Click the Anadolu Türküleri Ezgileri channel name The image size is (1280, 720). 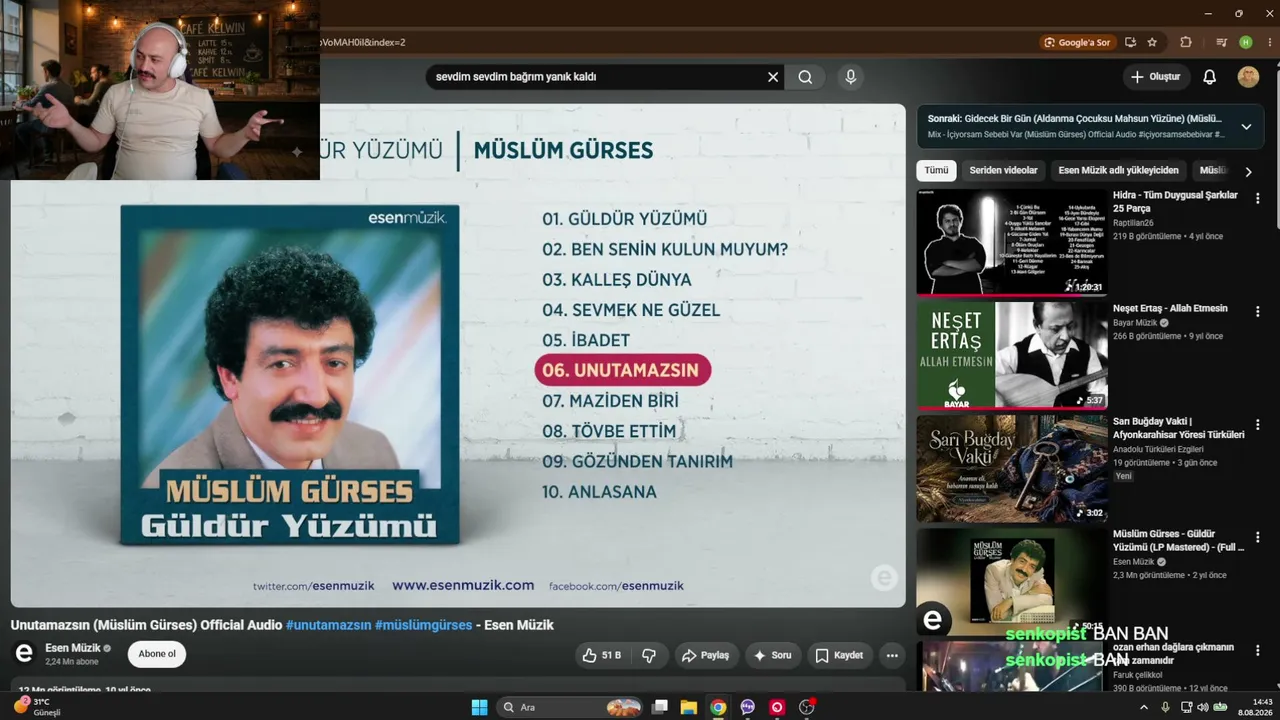tap(1158, 450)
